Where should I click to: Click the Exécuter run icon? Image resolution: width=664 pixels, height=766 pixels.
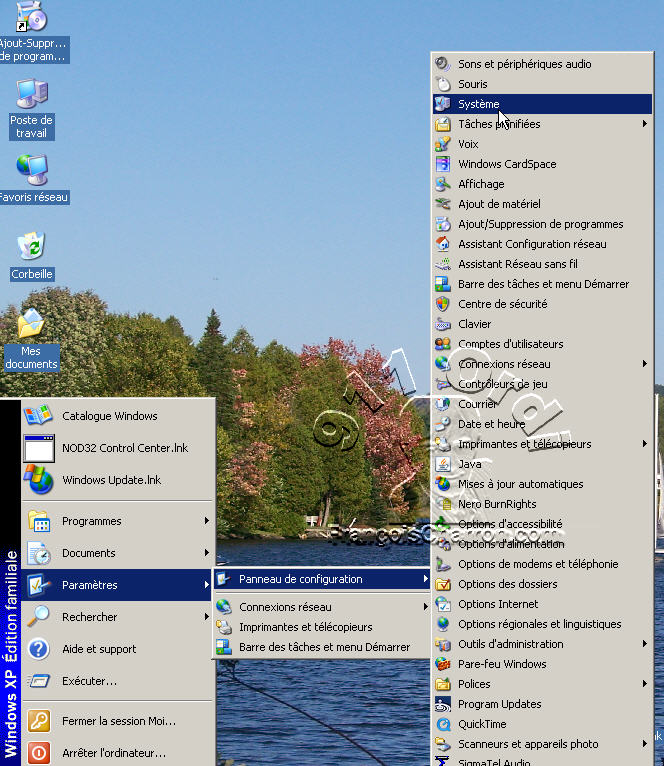click(x=39, y=681)
